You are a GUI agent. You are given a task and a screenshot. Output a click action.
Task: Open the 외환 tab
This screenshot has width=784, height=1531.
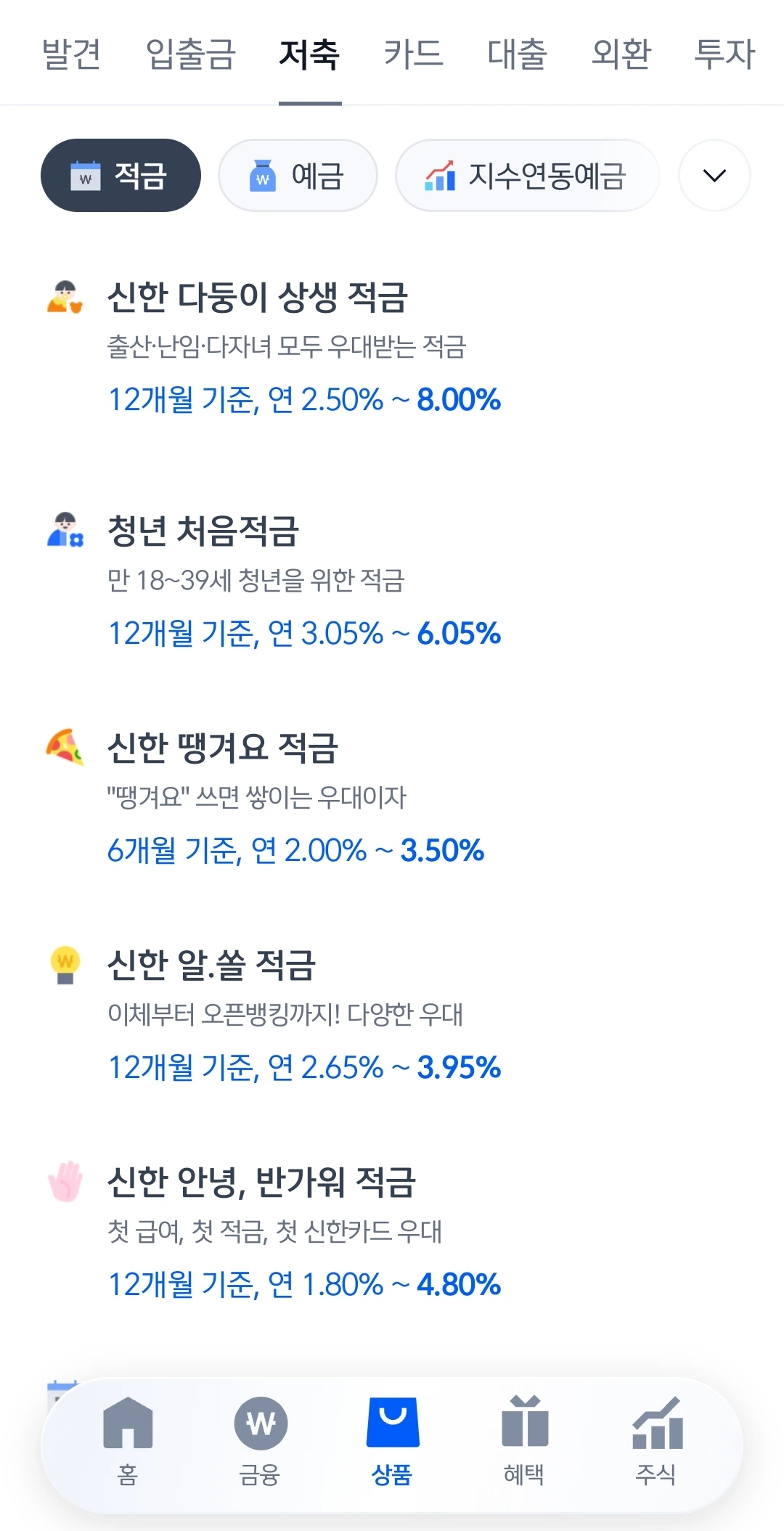tap(621, 54)
